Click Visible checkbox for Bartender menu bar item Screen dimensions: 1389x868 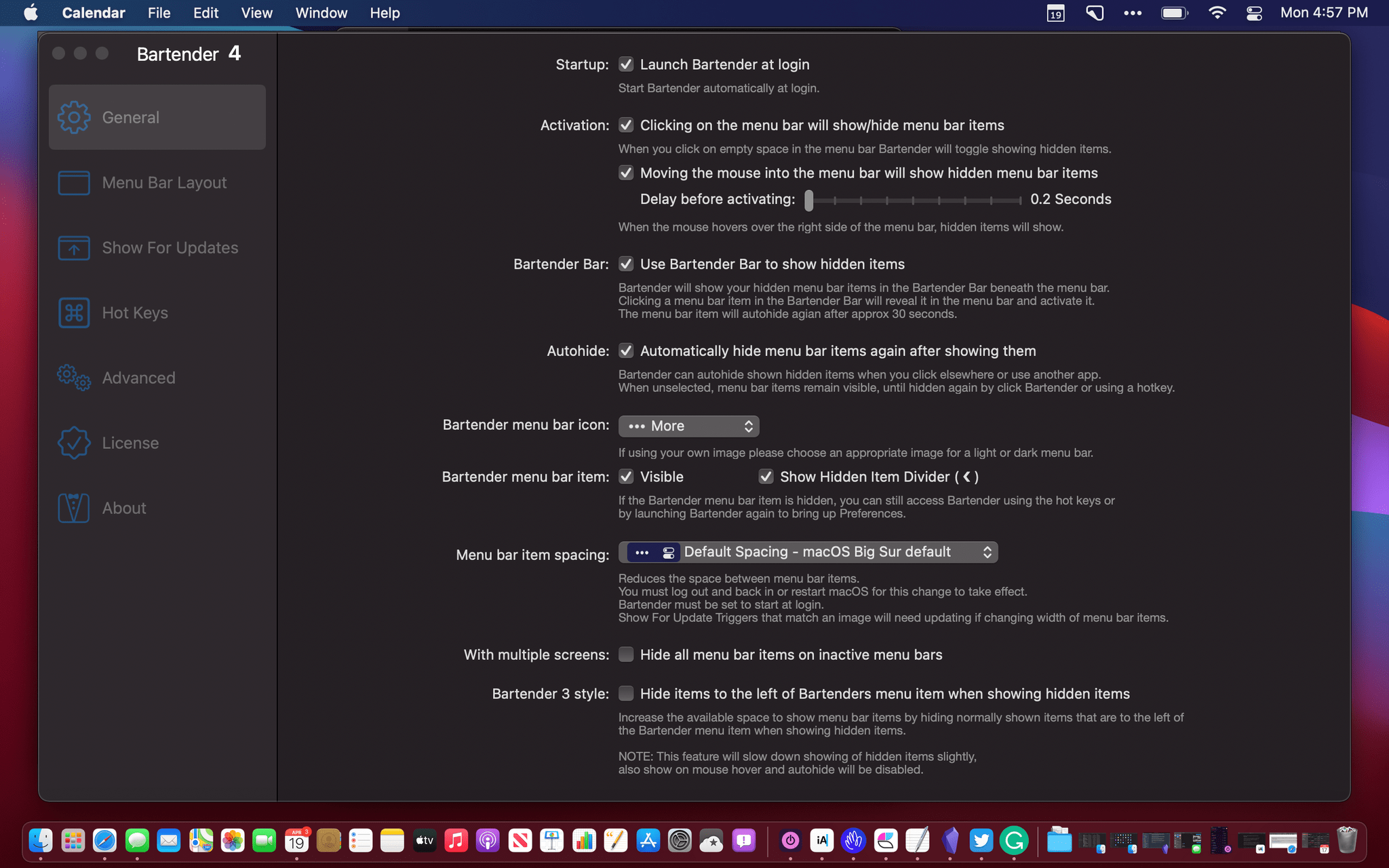coord(625,475)
